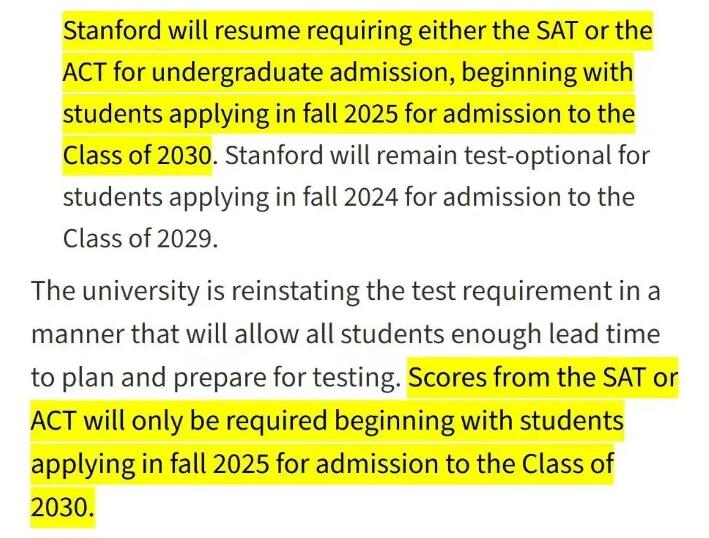
Task: Click the text "fall 2024 for admission to the"
Action: (468, 197)
